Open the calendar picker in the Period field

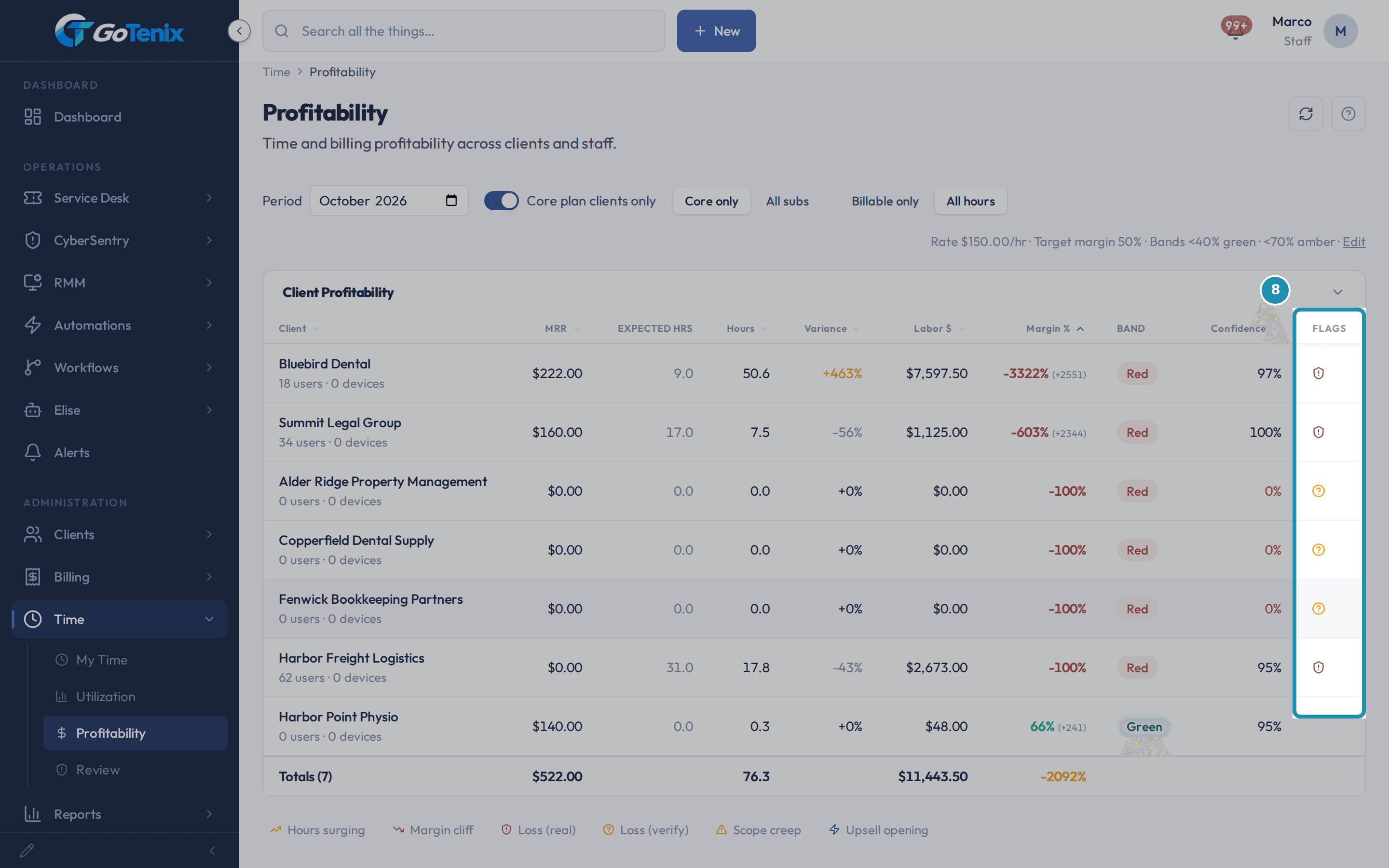451,200
